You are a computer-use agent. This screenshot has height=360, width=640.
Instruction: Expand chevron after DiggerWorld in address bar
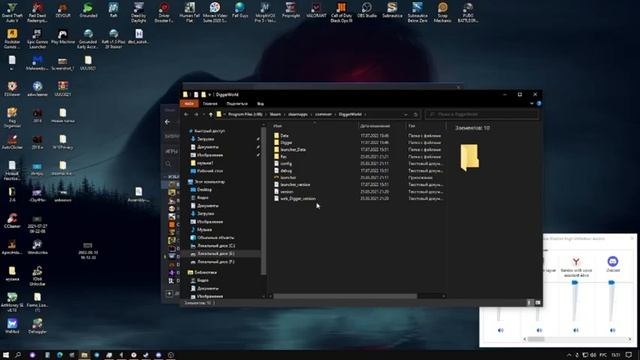click(365, 114)
